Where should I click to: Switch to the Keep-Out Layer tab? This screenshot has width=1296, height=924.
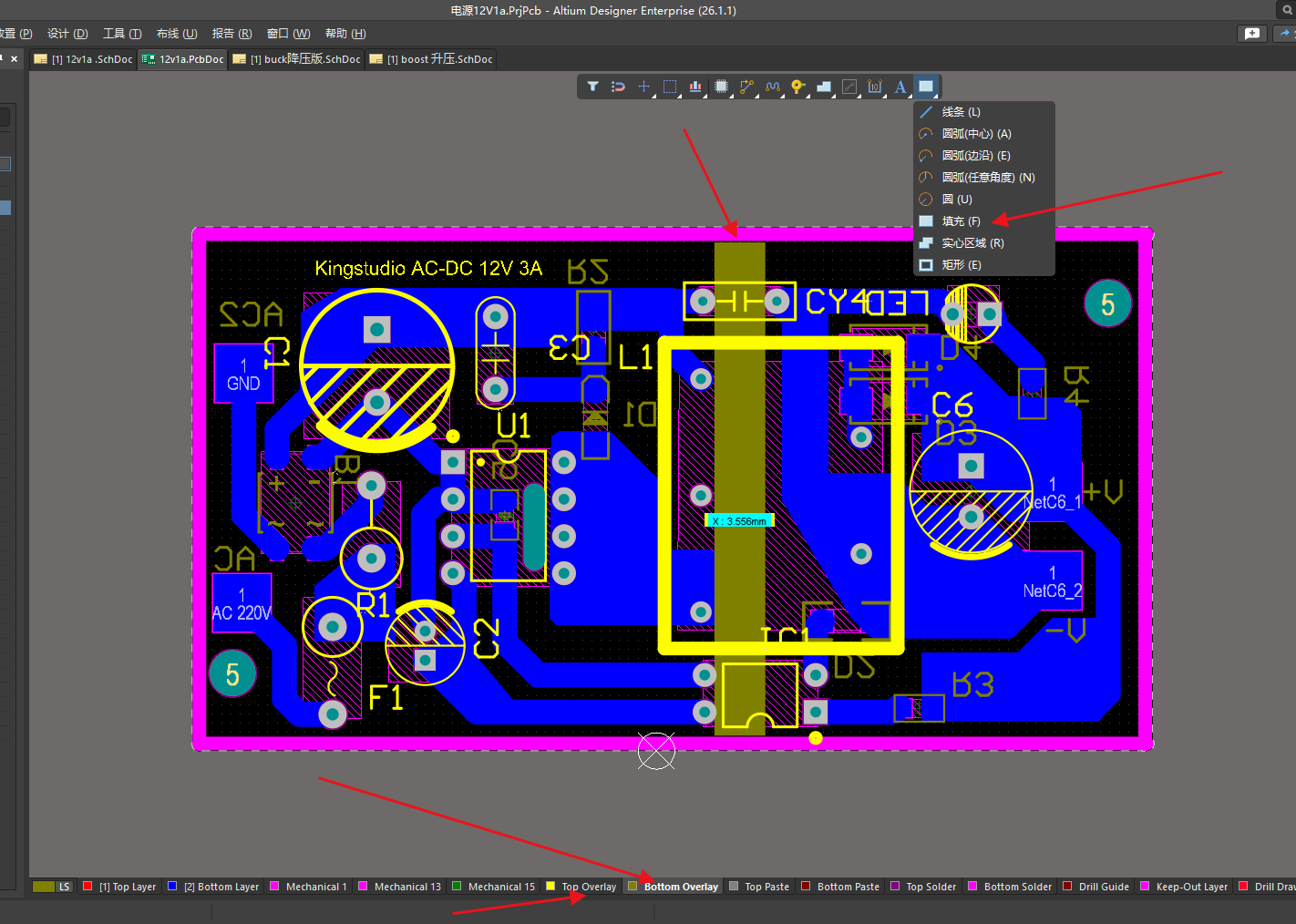(x=1184, y=887)
